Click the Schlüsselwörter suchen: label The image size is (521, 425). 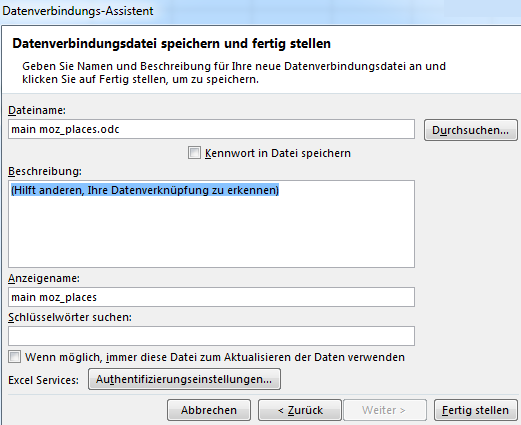(x=70, y=317)
